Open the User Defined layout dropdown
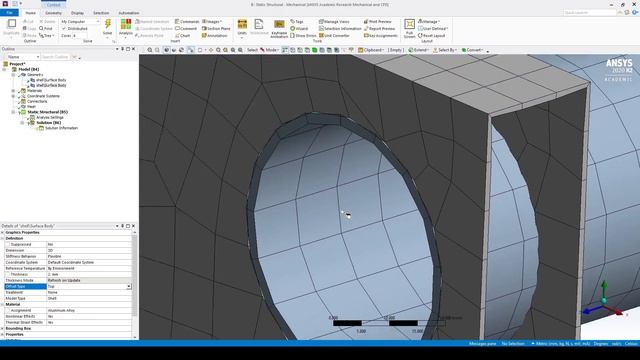The height and width of the screenshot is (360, 640). 433,29
